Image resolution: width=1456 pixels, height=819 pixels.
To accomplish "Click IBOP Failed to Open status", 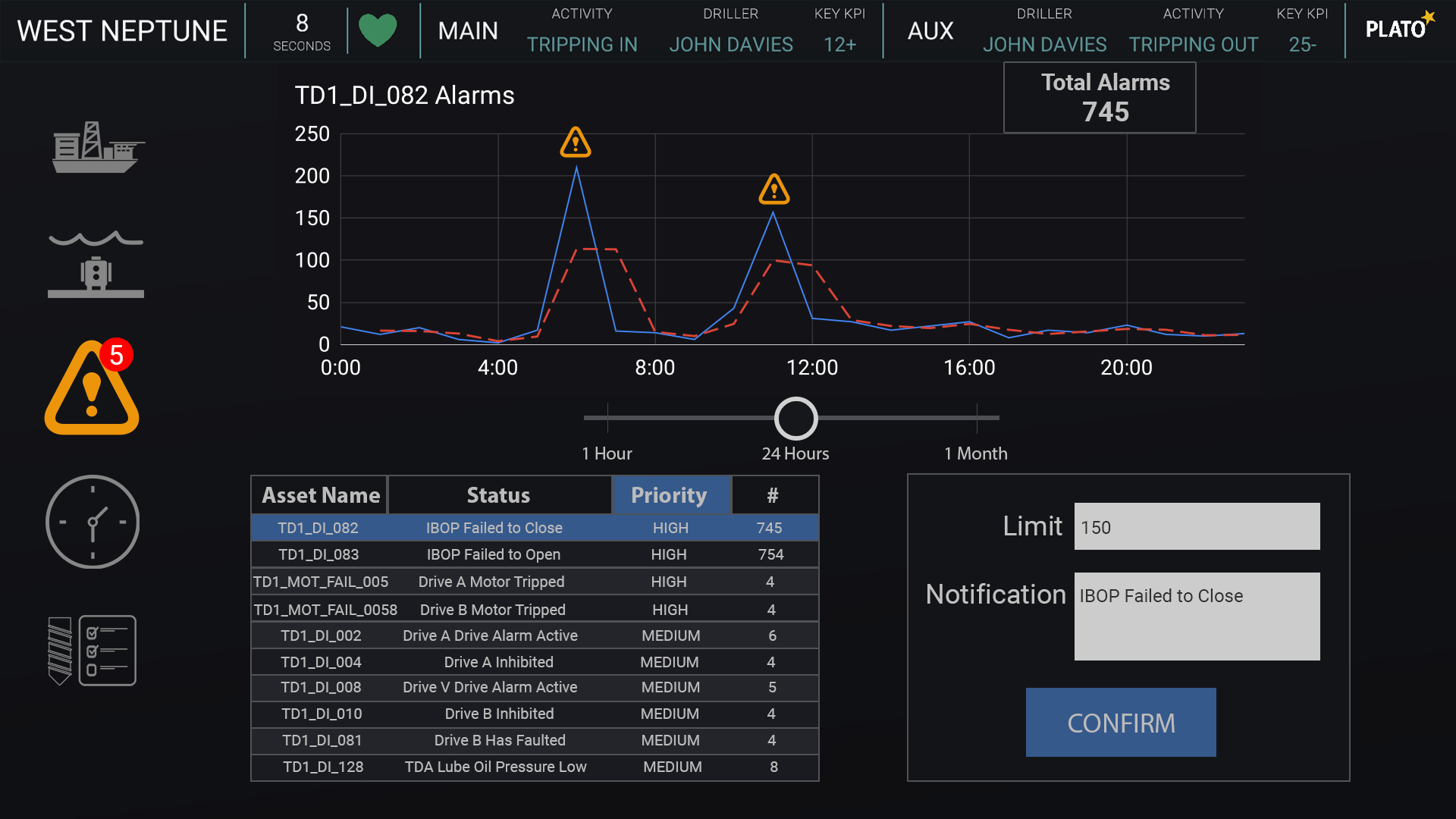I will coord(494,554).
